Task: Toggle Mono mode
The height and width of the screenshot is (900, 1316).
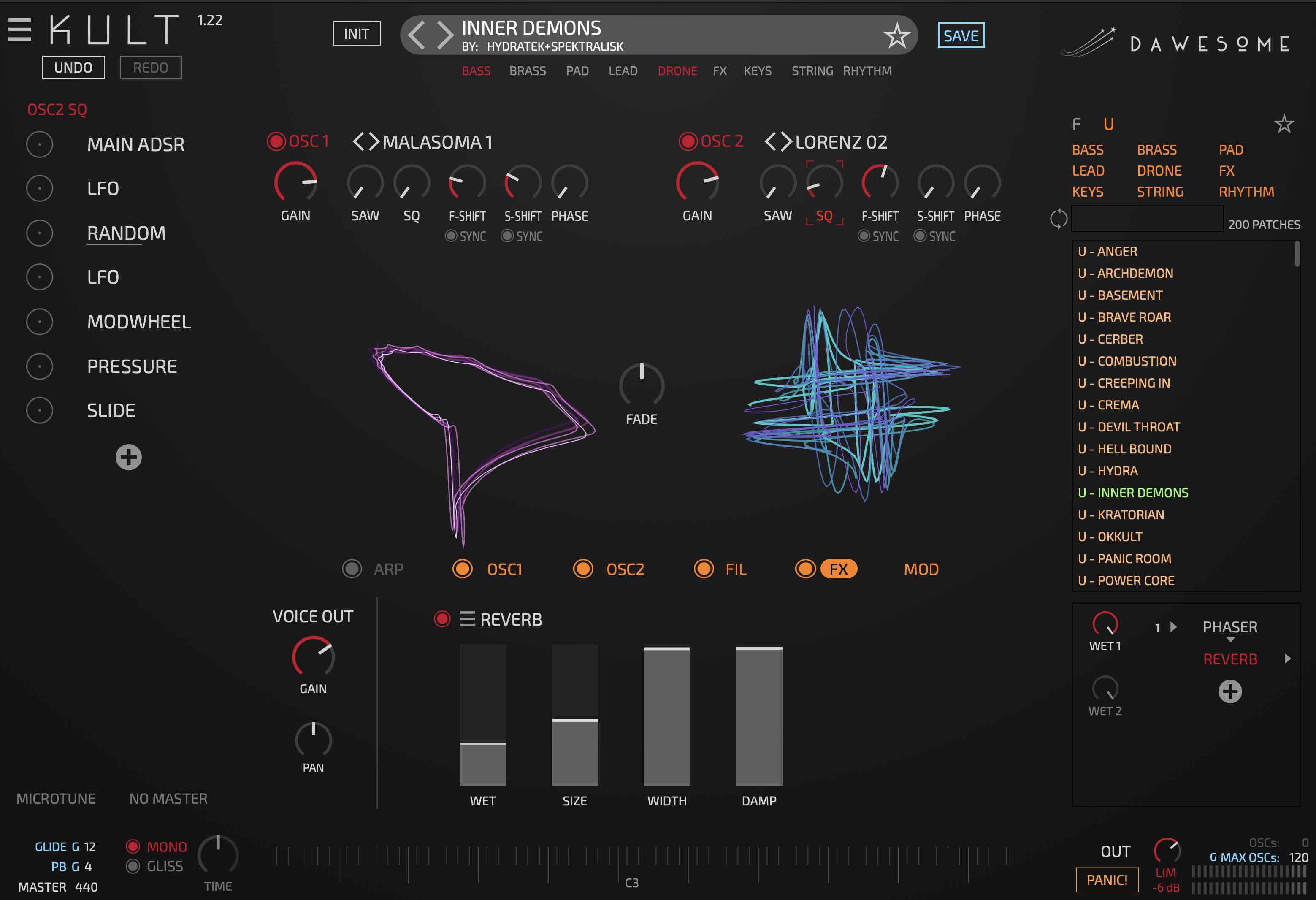Action: [x=133, y=846]
